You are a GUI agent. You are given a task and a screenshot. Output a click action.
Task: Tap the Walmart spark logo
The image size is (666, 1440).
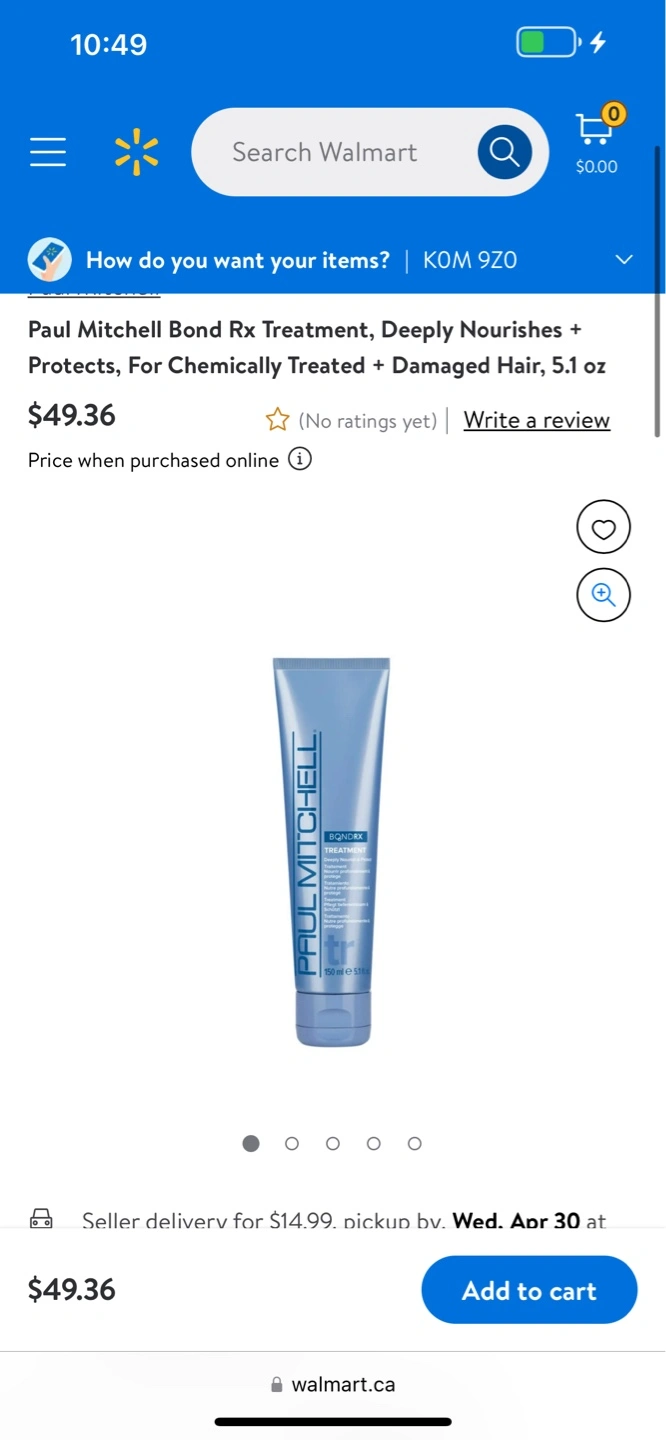pyautogui.click(x=137, y=152)
